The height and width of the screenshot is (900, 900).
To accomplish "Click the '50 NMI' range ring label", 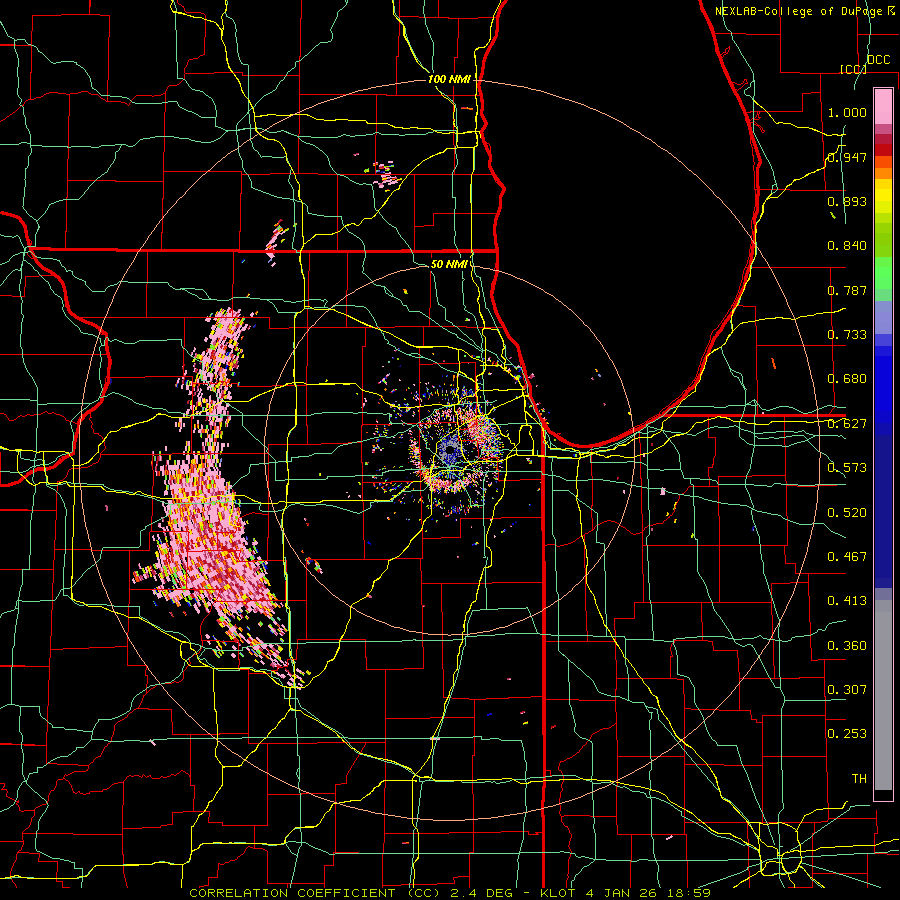I will coord(448,264).
